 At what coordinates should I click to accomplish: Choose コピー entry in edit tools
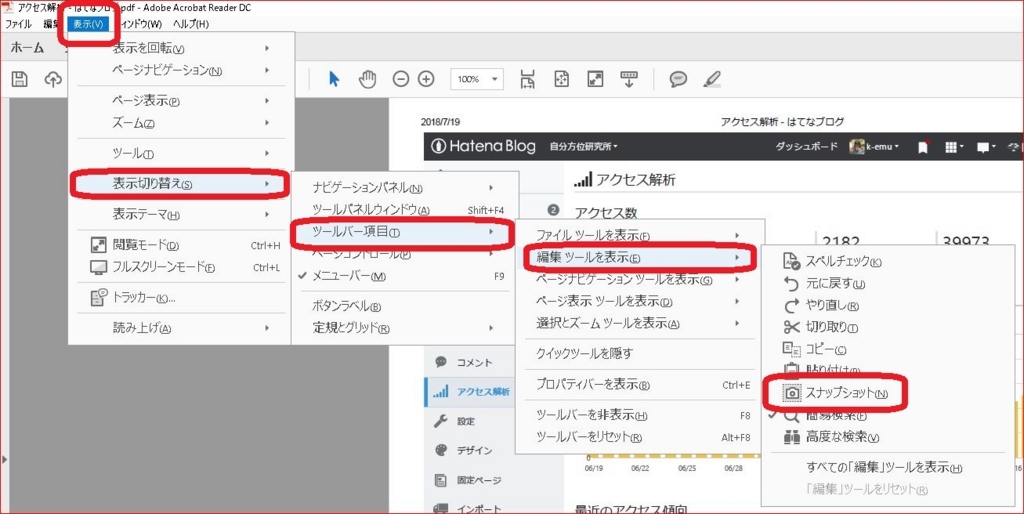(888, 349)
